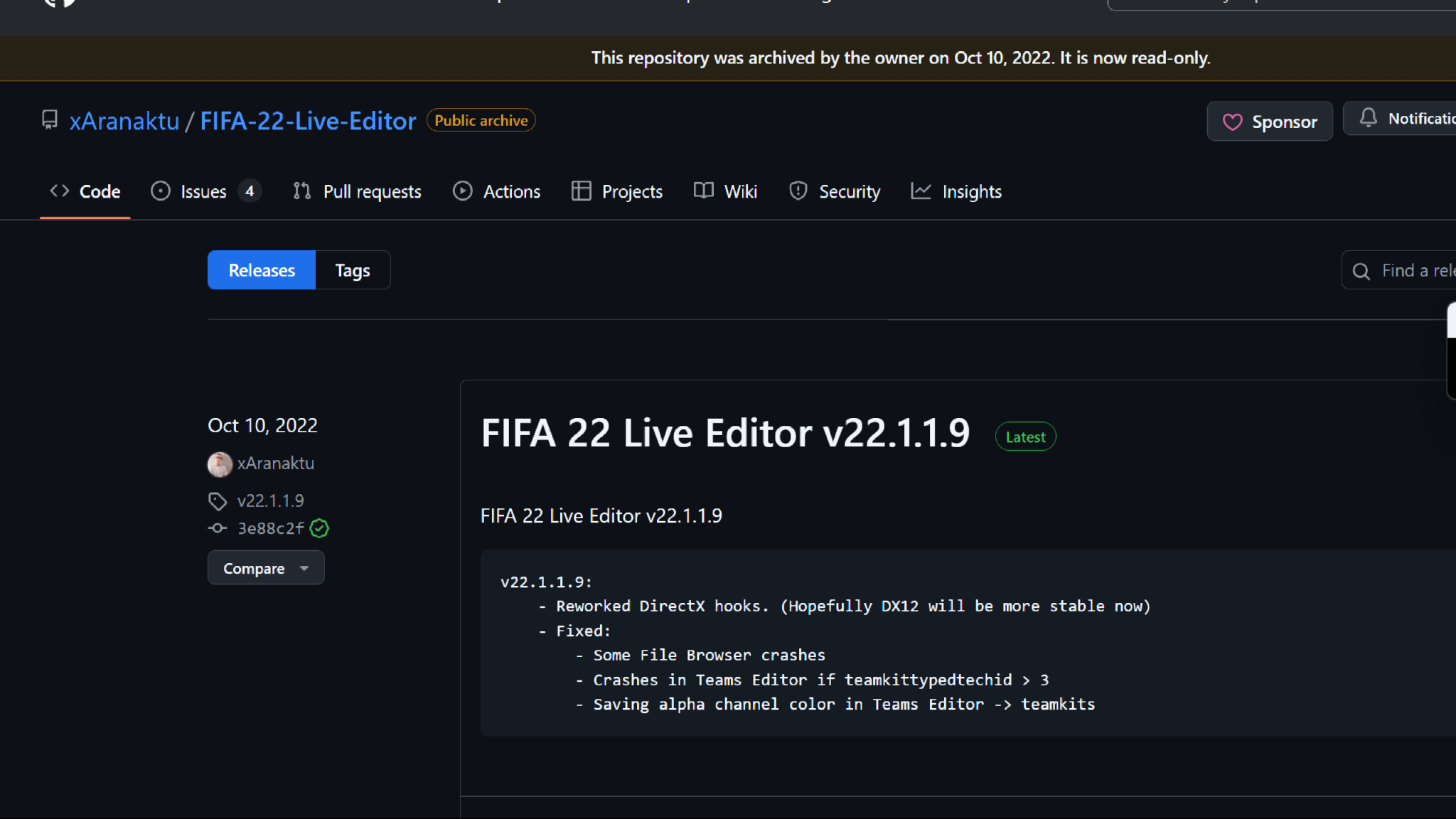This screenshot has width=1456, height=819.
Task: Switch to the Tags view
Action: click(353, 270)
